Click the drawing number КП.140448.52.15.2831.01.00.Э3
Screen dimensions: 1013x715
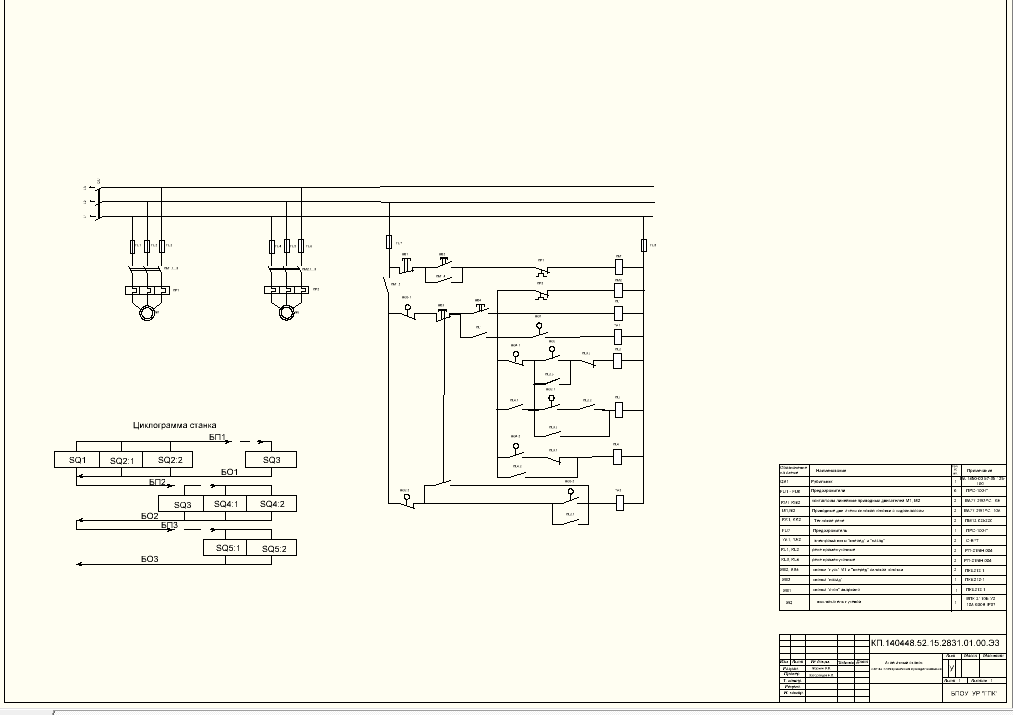(935, 643)
